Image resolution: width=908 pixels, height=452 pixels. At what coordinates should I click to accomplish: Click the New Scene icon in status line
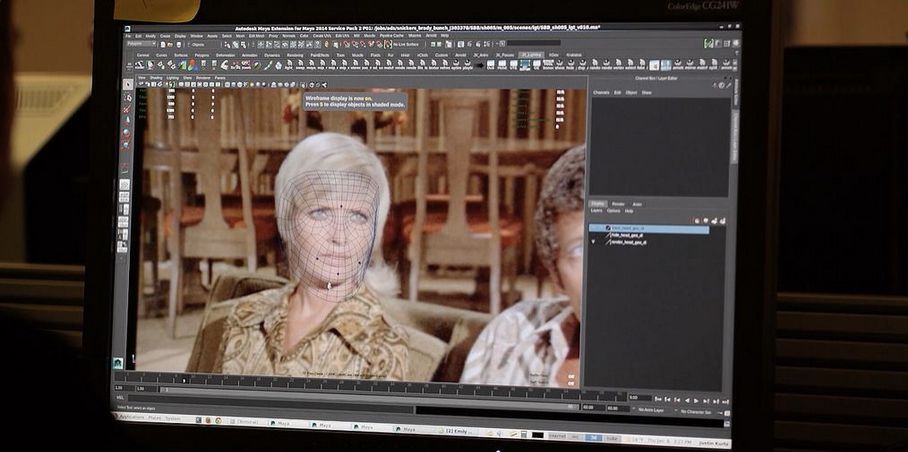pos(163,45)
